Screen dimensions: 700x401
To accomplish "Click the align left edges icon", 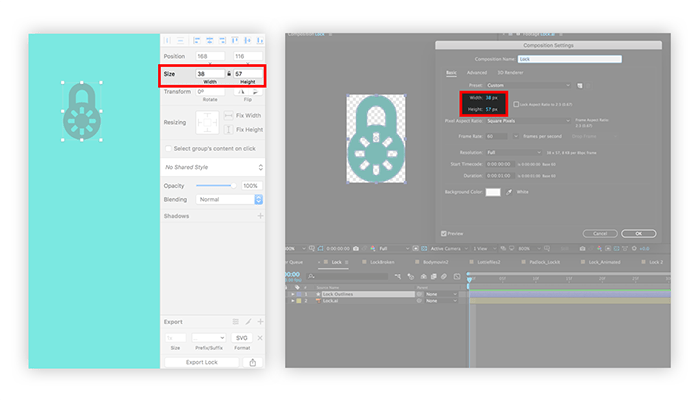I will [x=197, y=41].
